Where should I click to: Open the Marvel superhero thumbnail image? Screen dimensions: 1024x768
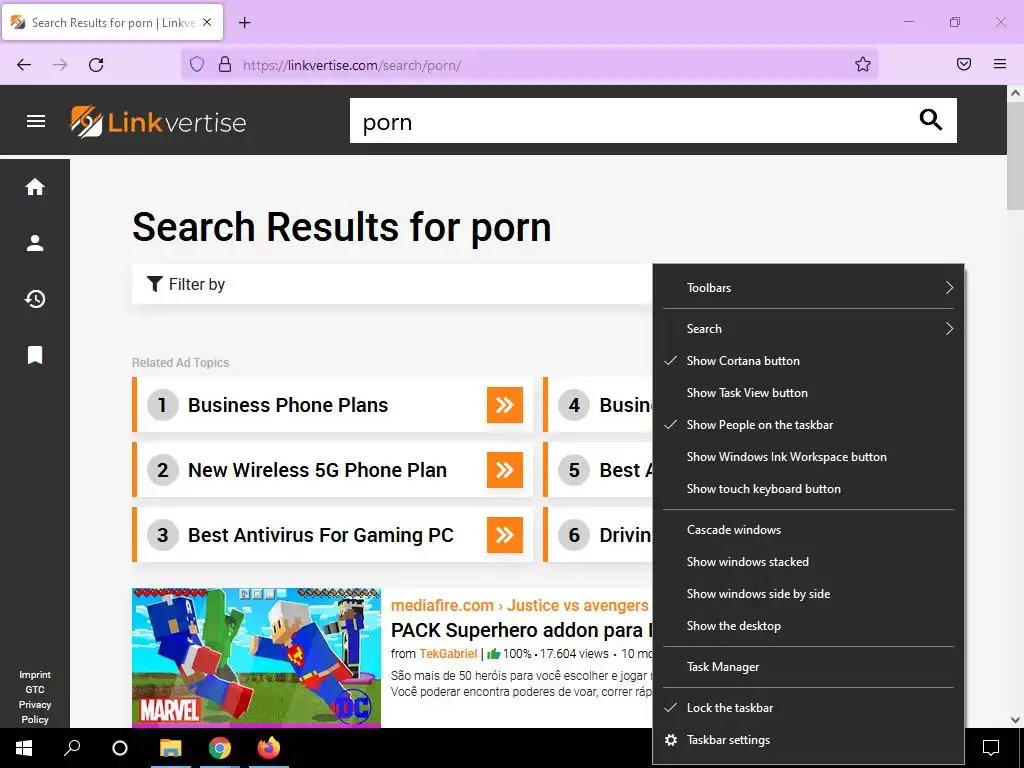click(x=256, y=658)
